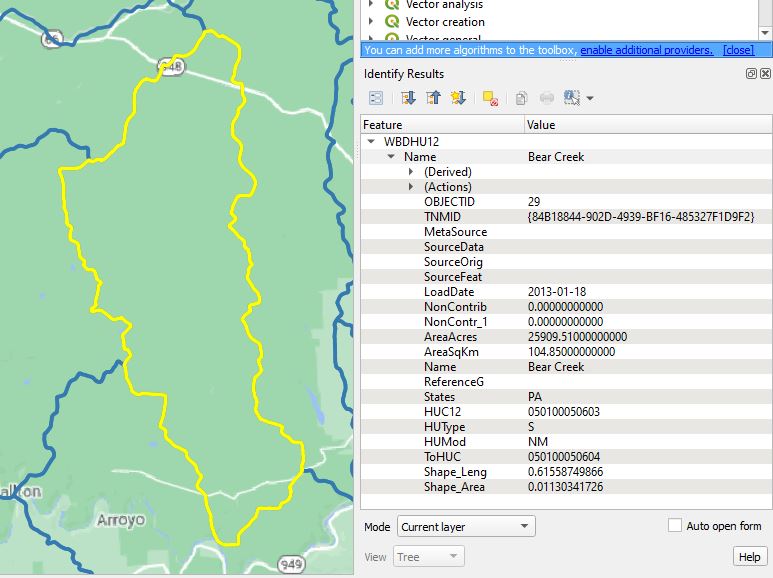The image size is (773, 578).
Task: Open the Mode combo box
Action: [x=466, y=527]
